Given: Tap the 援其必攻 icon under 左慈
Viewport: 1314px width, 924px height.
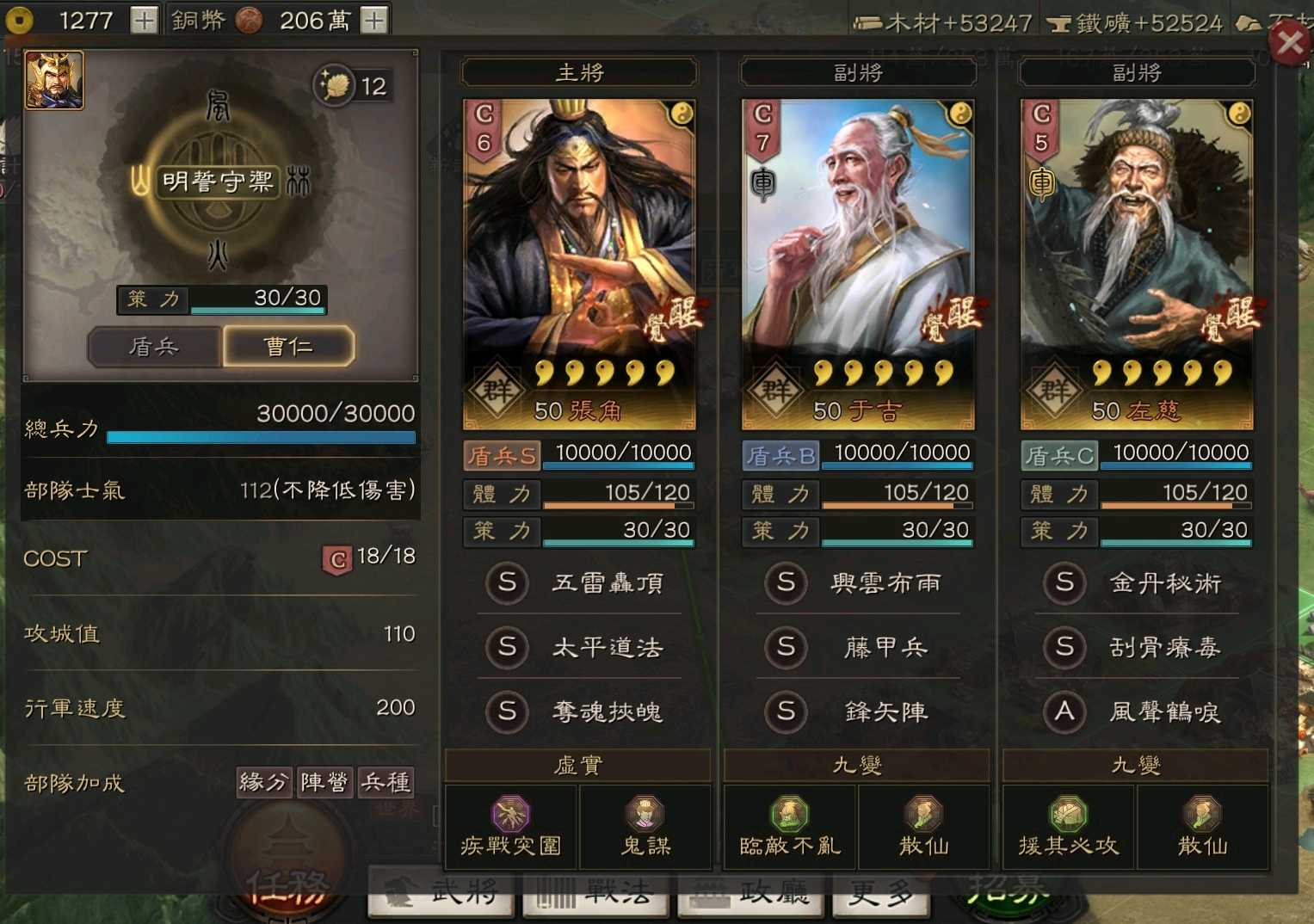Looking at the screenshot, I should click(1068, 814).
